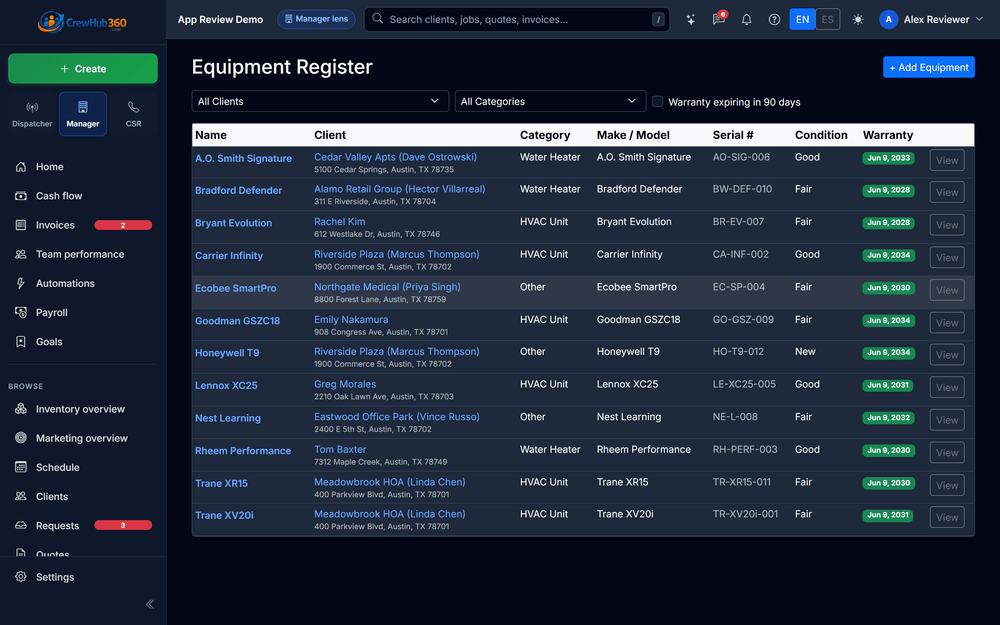Toggle light theme via the sun icon
The image size is (1000, 625).
point(858,20)
